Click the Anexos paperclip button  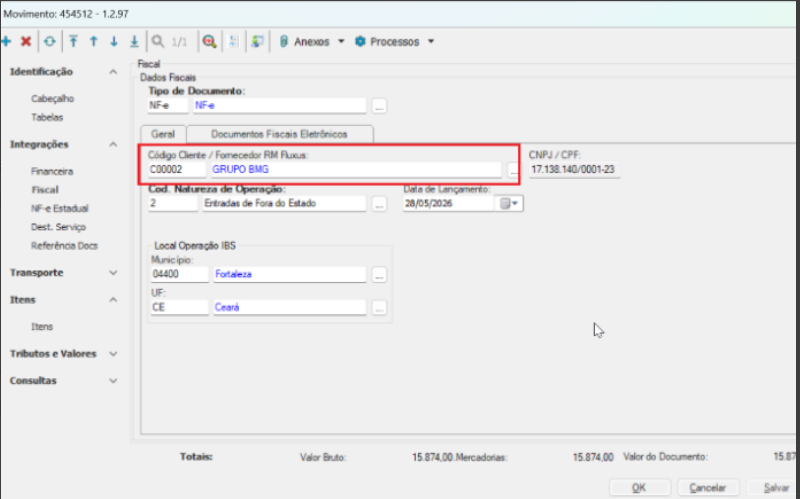tap(305, 41)
